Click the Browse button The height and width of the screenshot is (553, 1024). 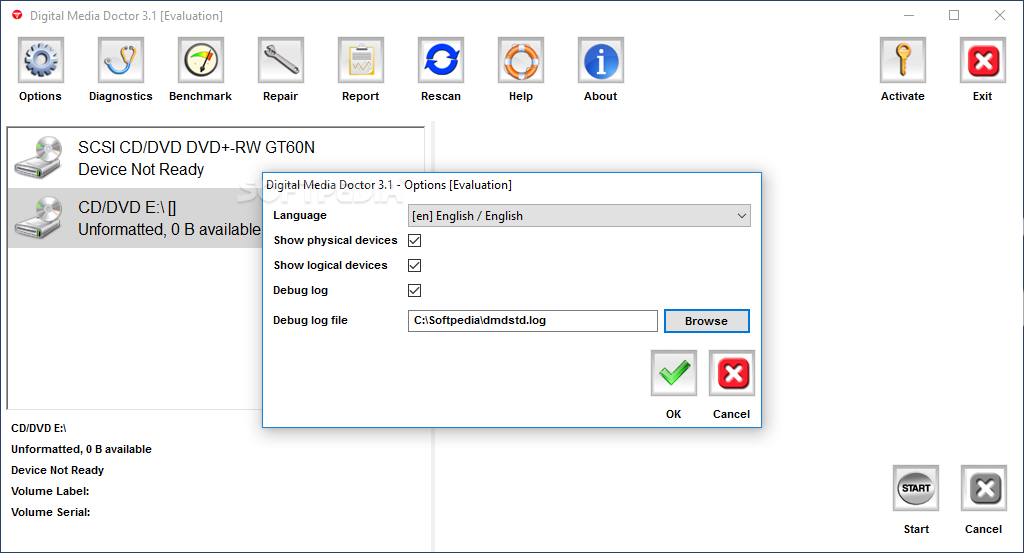[707, 321]
